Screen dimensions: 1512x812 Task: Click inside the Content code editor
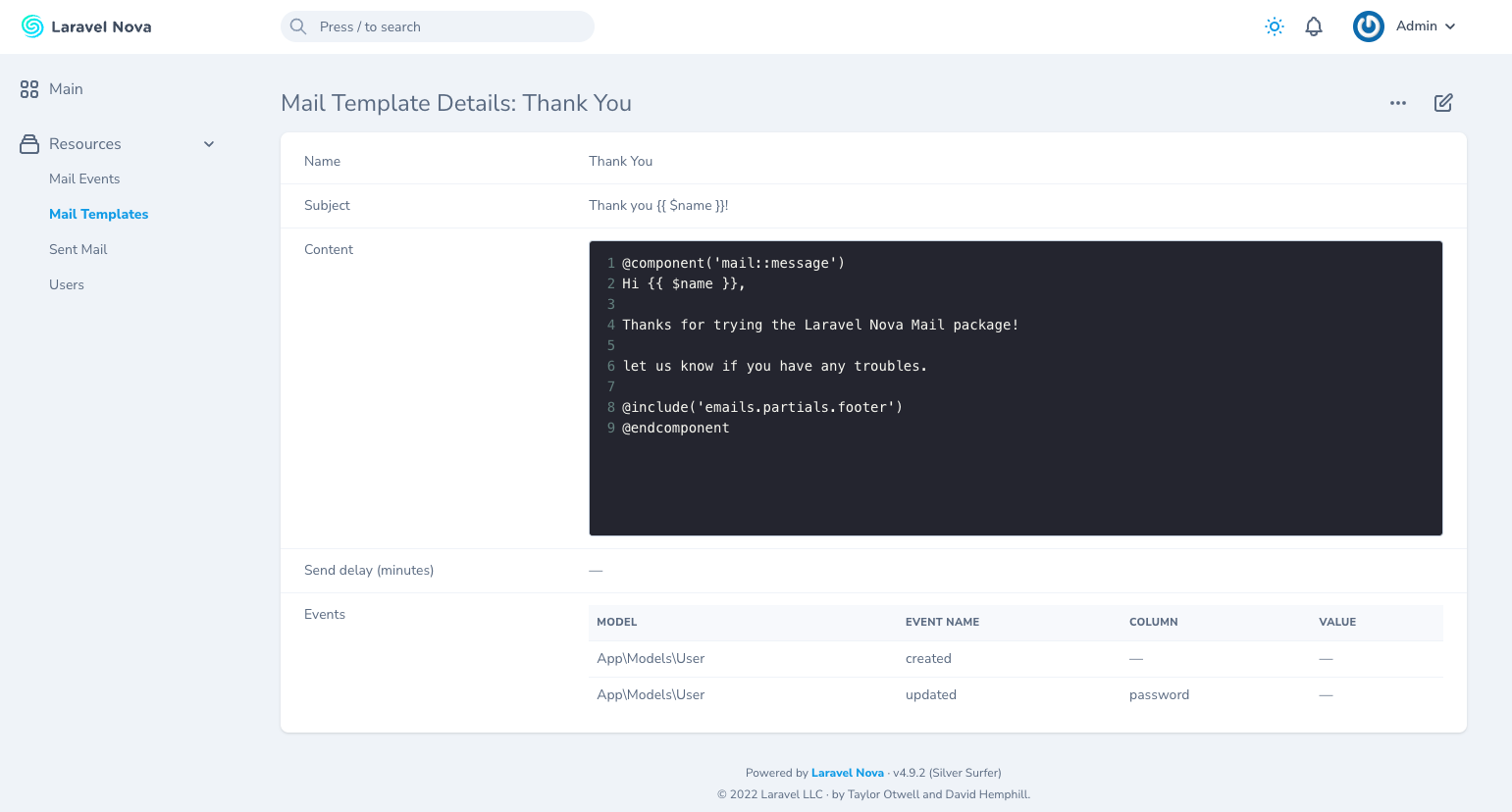tap(1016, 388)
